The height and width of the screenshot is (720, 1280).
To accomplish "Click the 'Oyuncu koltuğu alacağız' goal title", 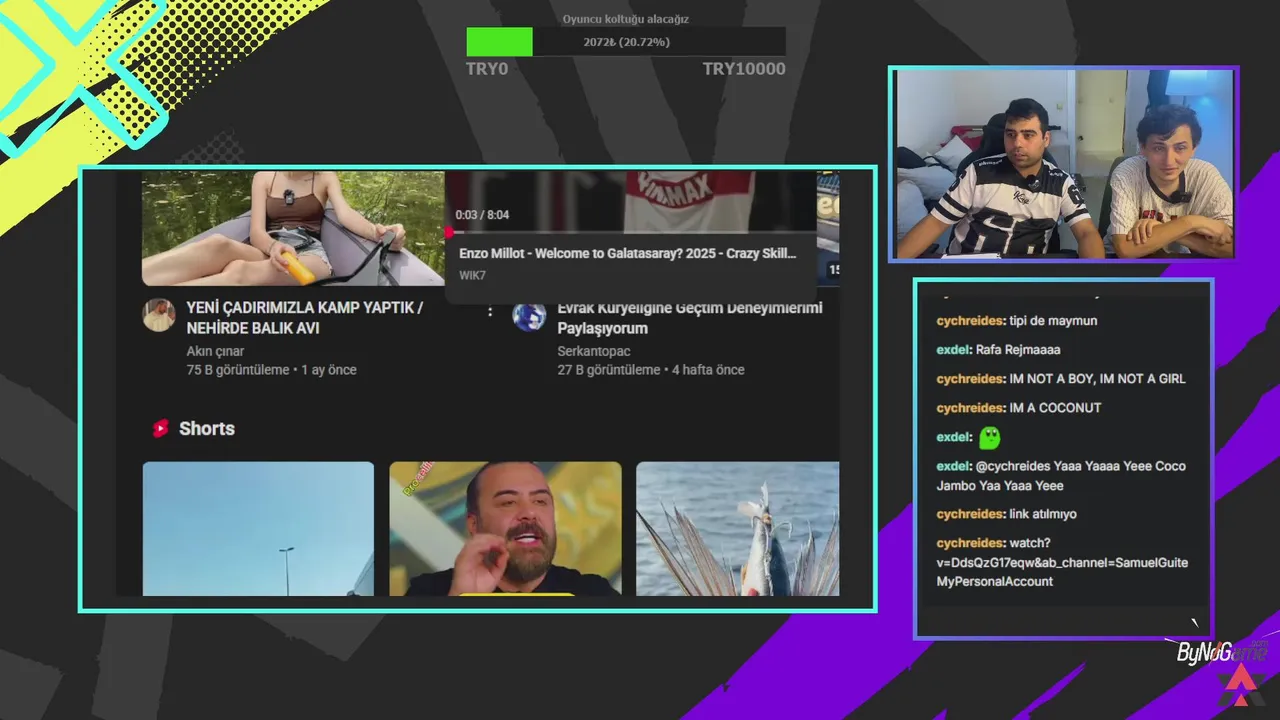I will point(626,19).
